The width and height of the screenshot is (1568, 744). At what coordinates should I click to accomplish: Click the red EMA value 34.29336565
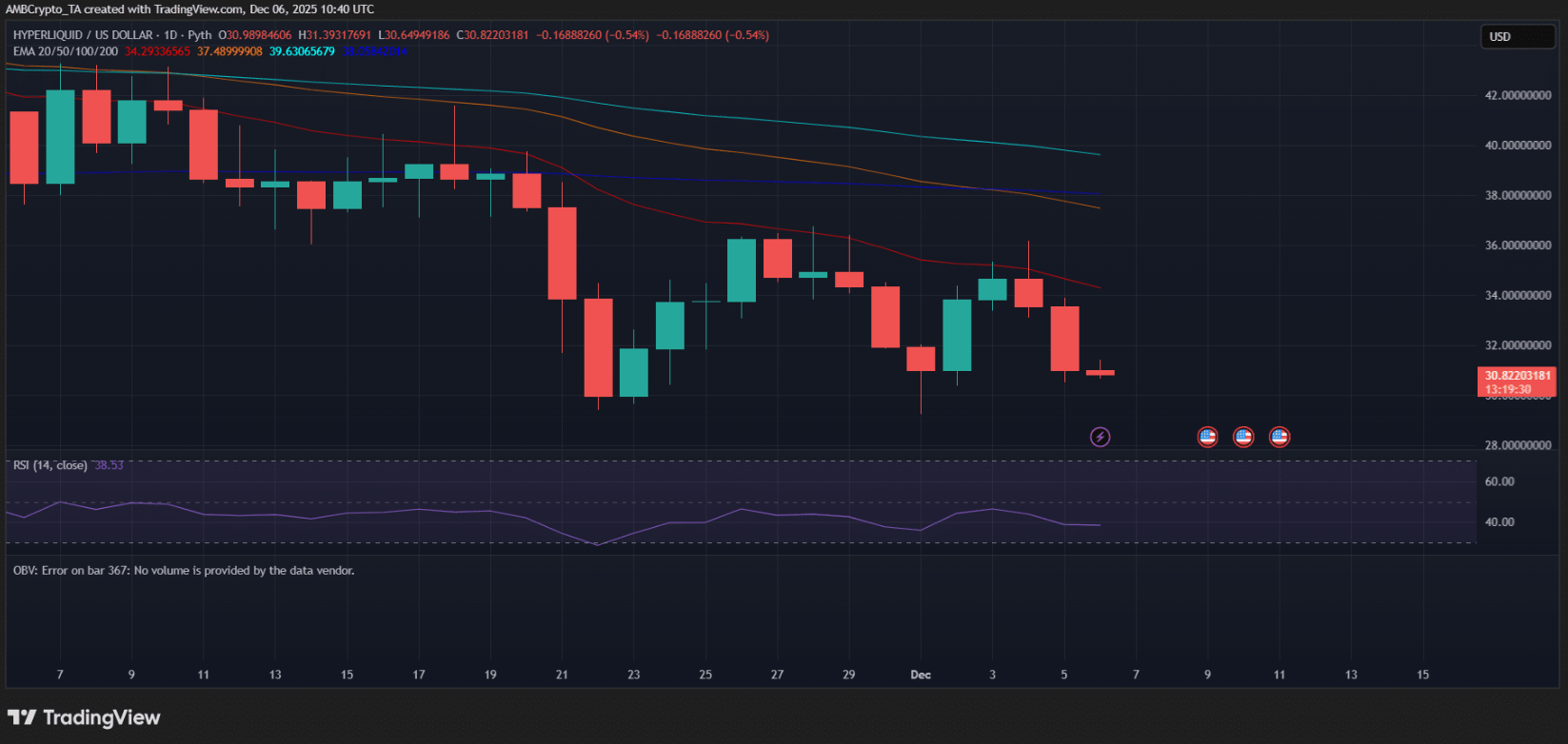[157, 51]
